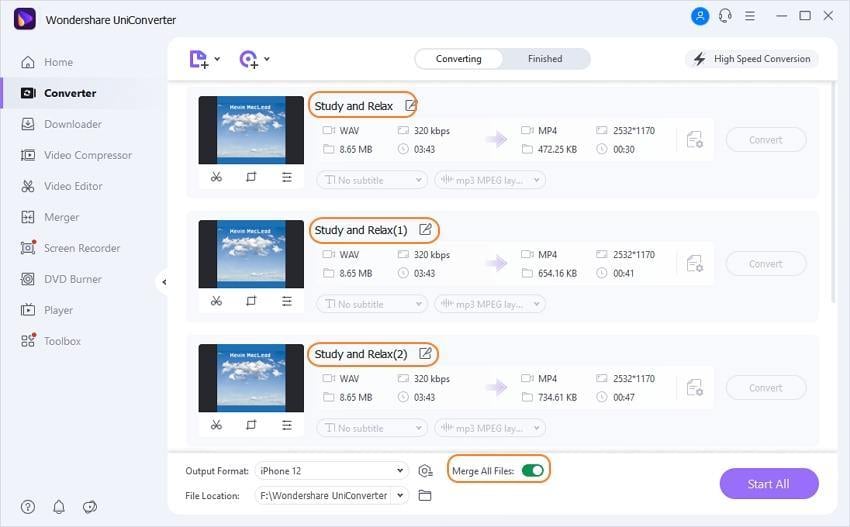
Task: Collapse the sidebar with arrow handle
Action: coord(163,282)
